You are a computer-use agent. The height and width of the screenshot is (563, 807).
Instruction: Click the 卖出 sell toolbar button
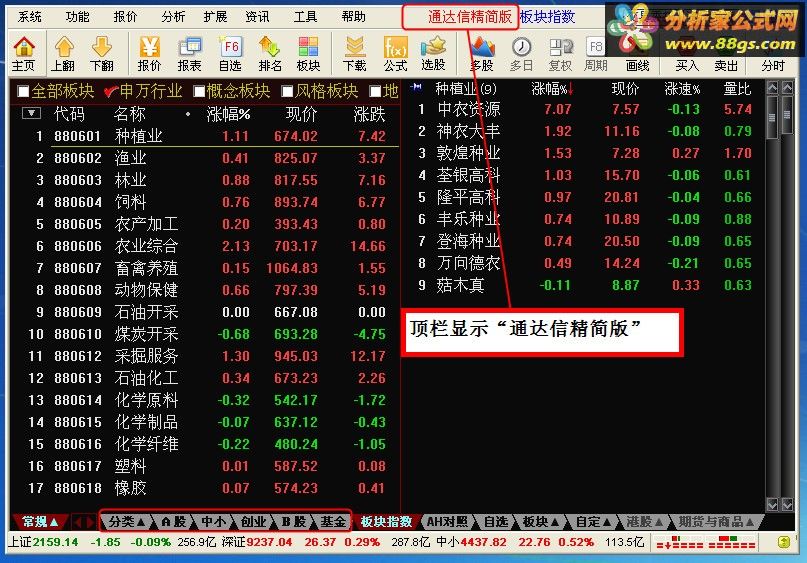click(726, 65)
